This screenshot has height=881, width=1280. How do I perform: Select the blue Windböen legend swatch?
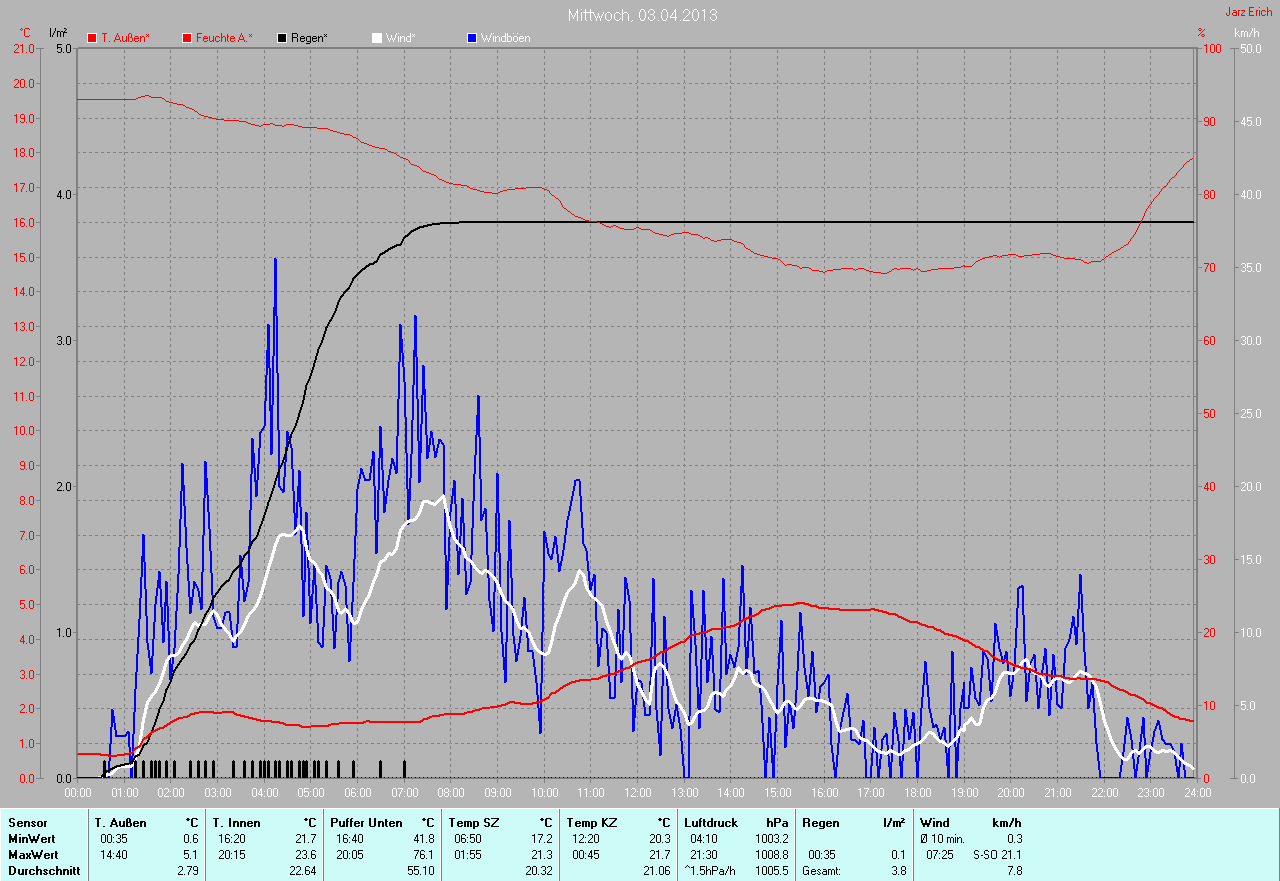pyautogui.click(x=472, y=38)
